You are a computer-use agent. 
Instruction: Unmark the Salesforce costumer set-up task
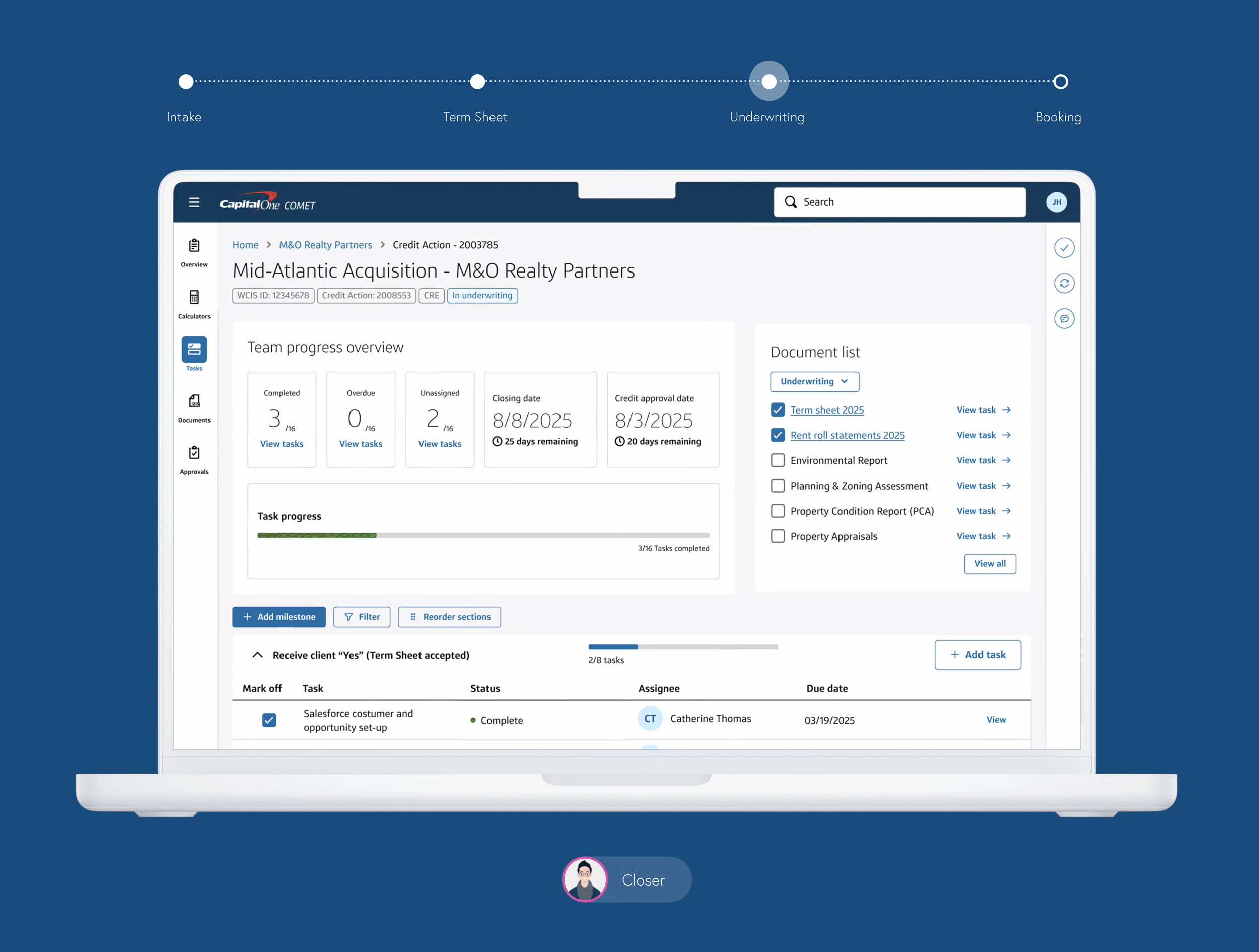point(269,720)
